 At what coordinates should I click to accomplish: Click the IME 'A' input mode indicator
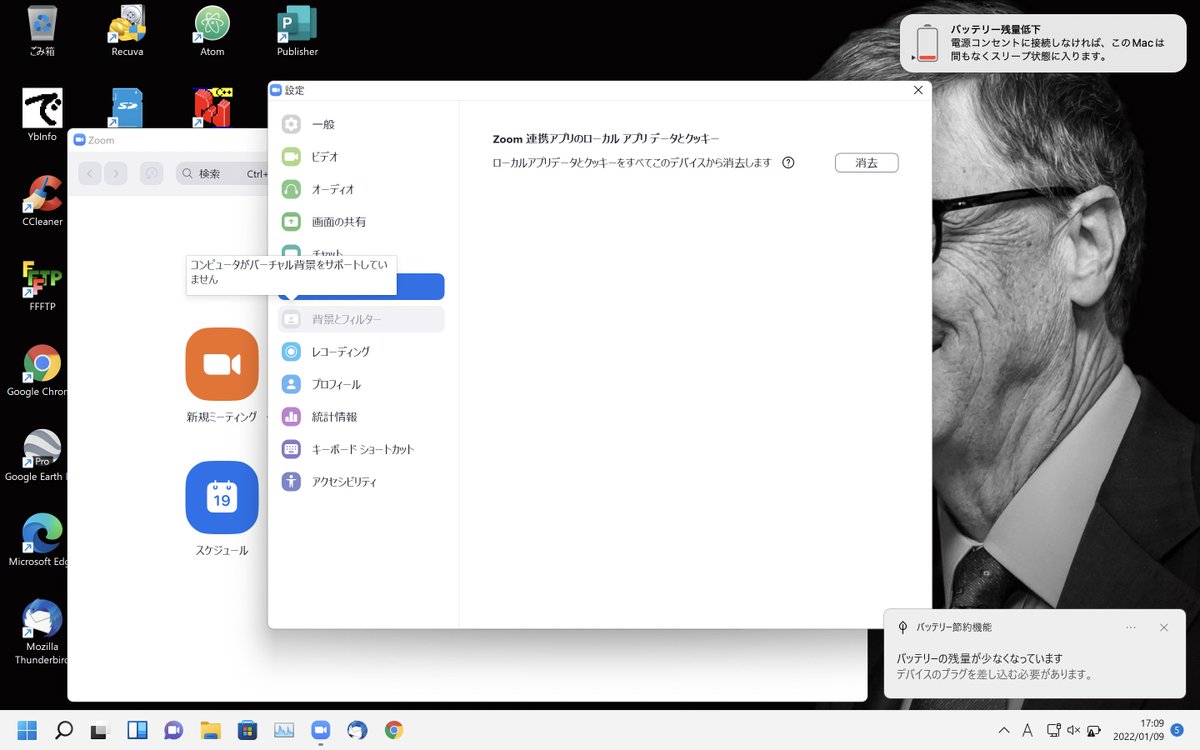pos(1028,731)
